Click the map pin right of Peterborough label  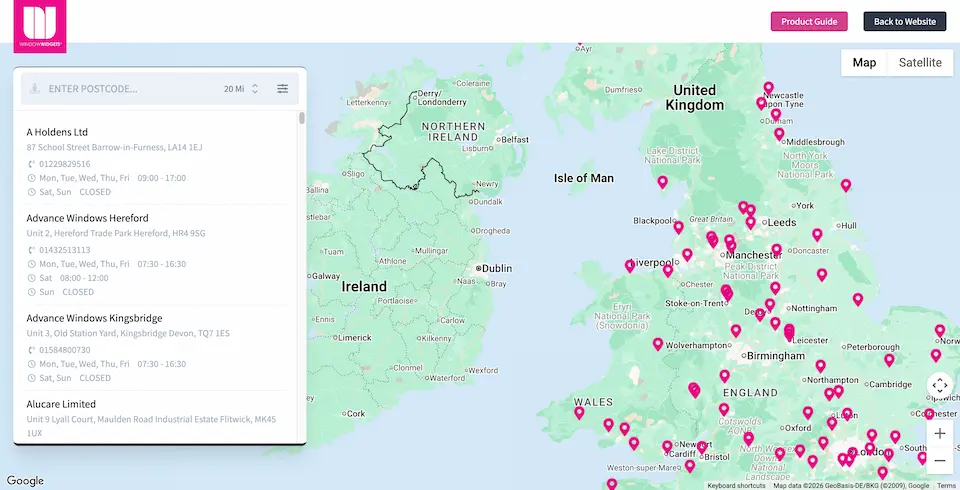[890, 360]
